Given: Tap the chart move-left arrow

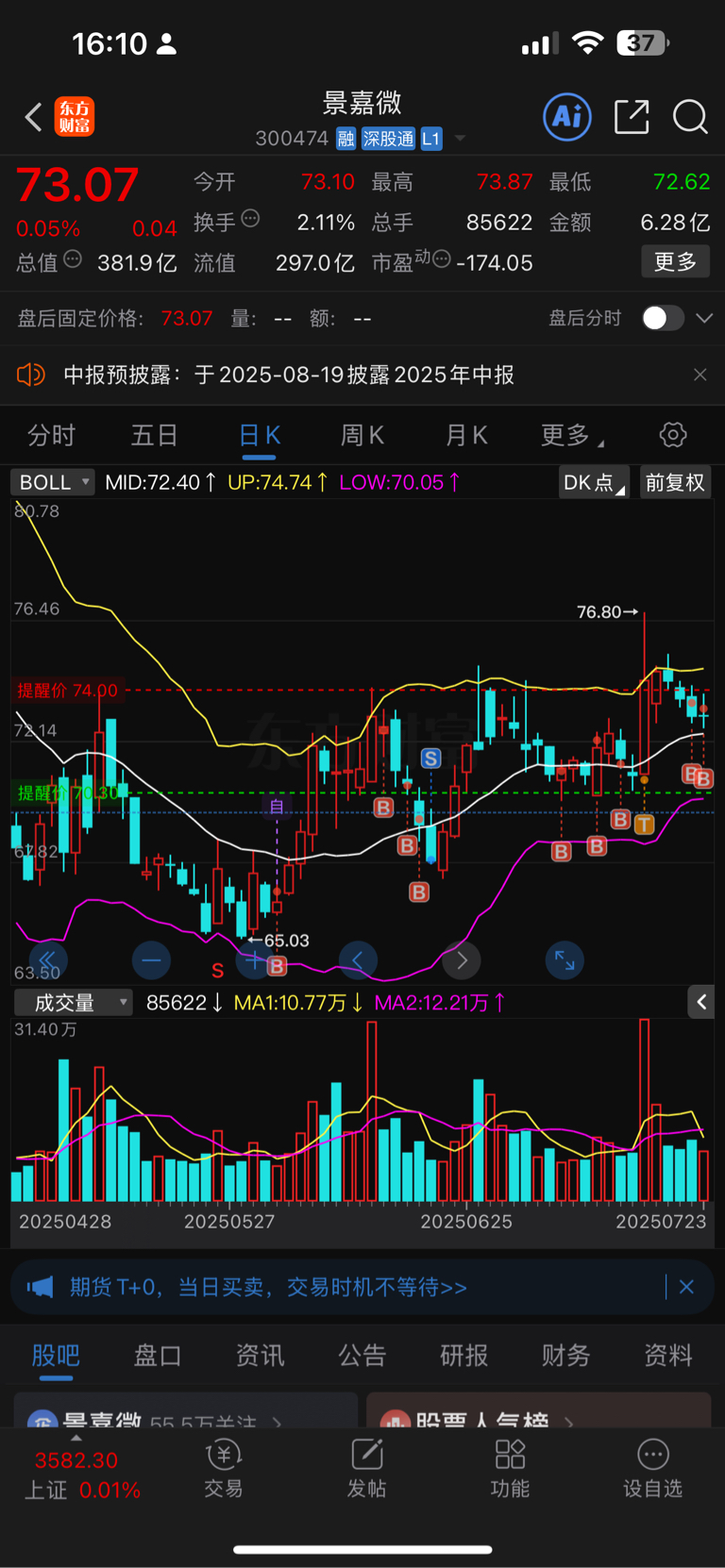Looking at the screenshot, I should (358, 960).
